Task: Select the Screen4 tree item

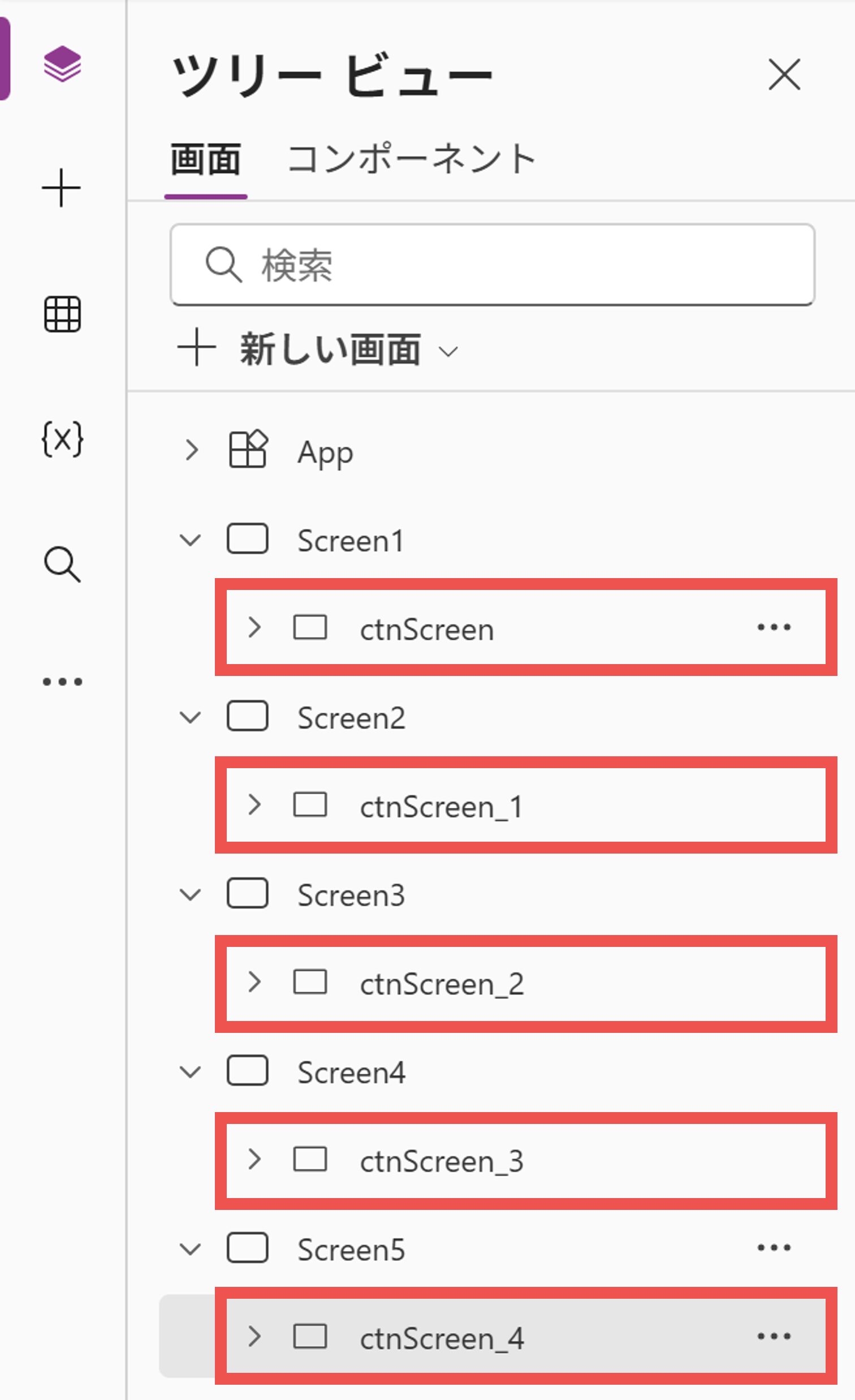Action: coord(351,1072)
